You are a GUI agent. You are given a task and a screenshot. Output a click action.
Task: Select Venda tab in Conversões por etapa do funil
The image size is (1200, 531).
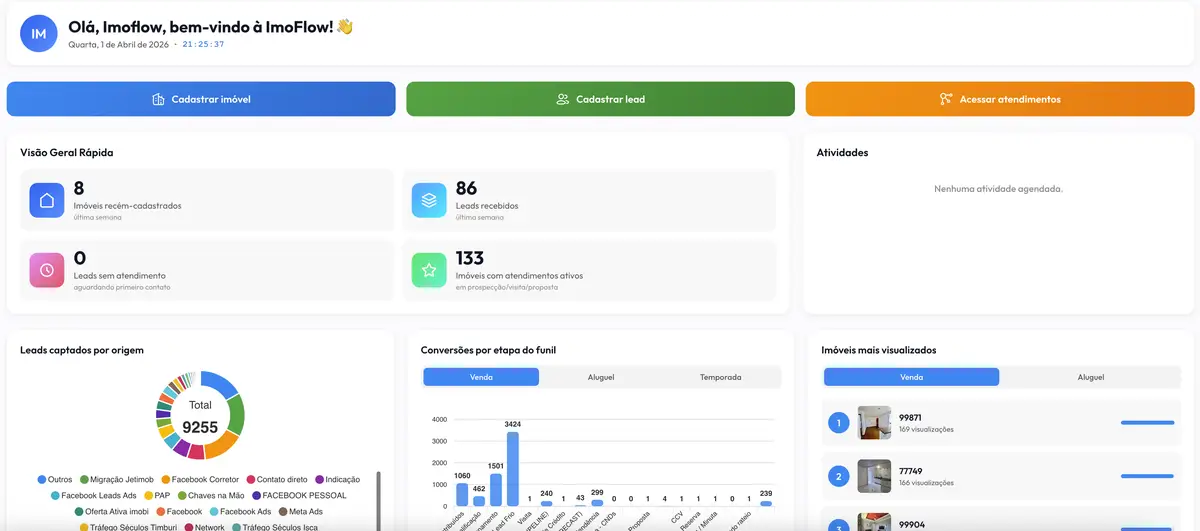click(x=481, y=377)
